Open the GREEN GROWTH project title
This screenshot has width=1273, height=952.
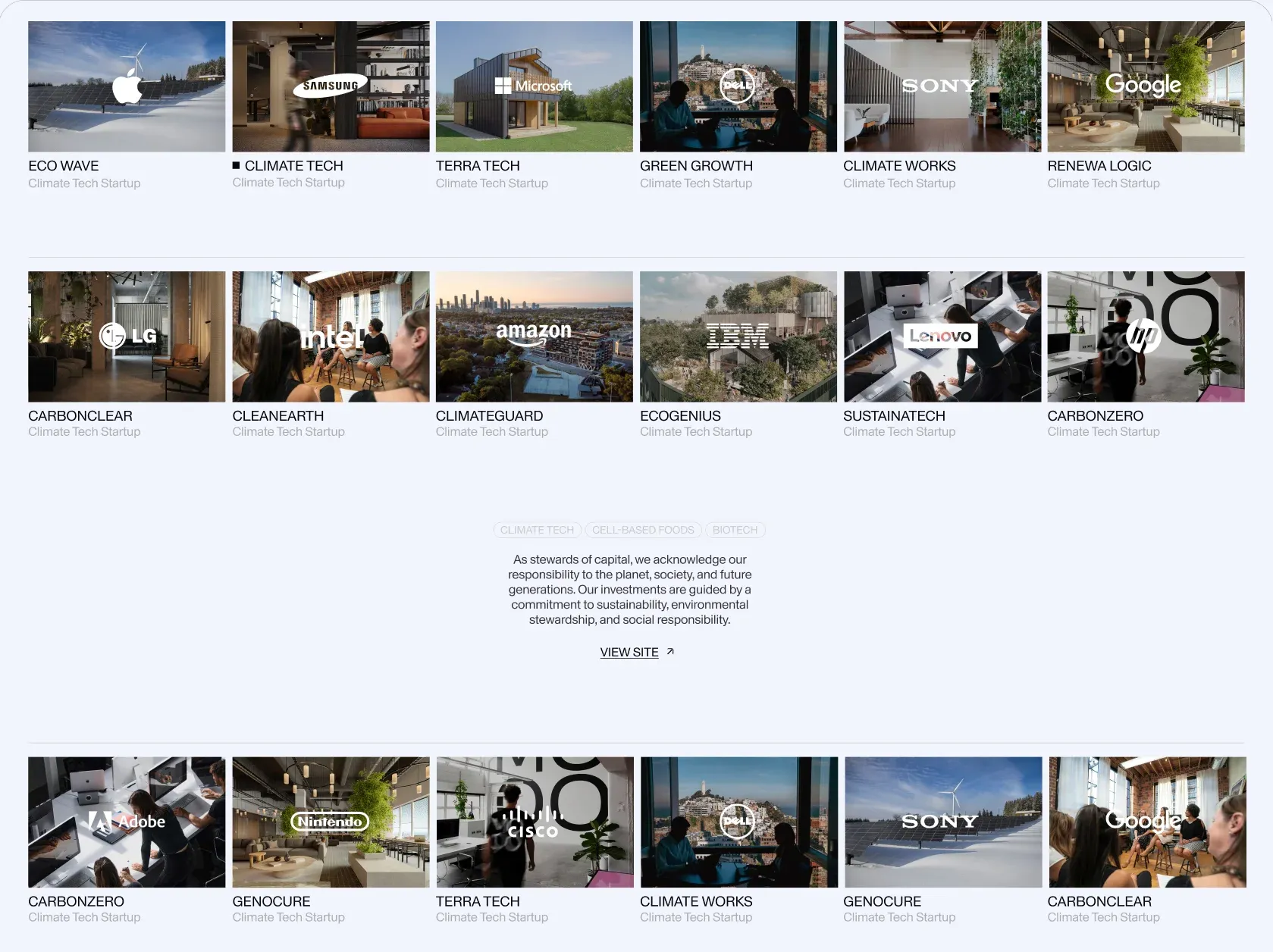tap(696, 166)
